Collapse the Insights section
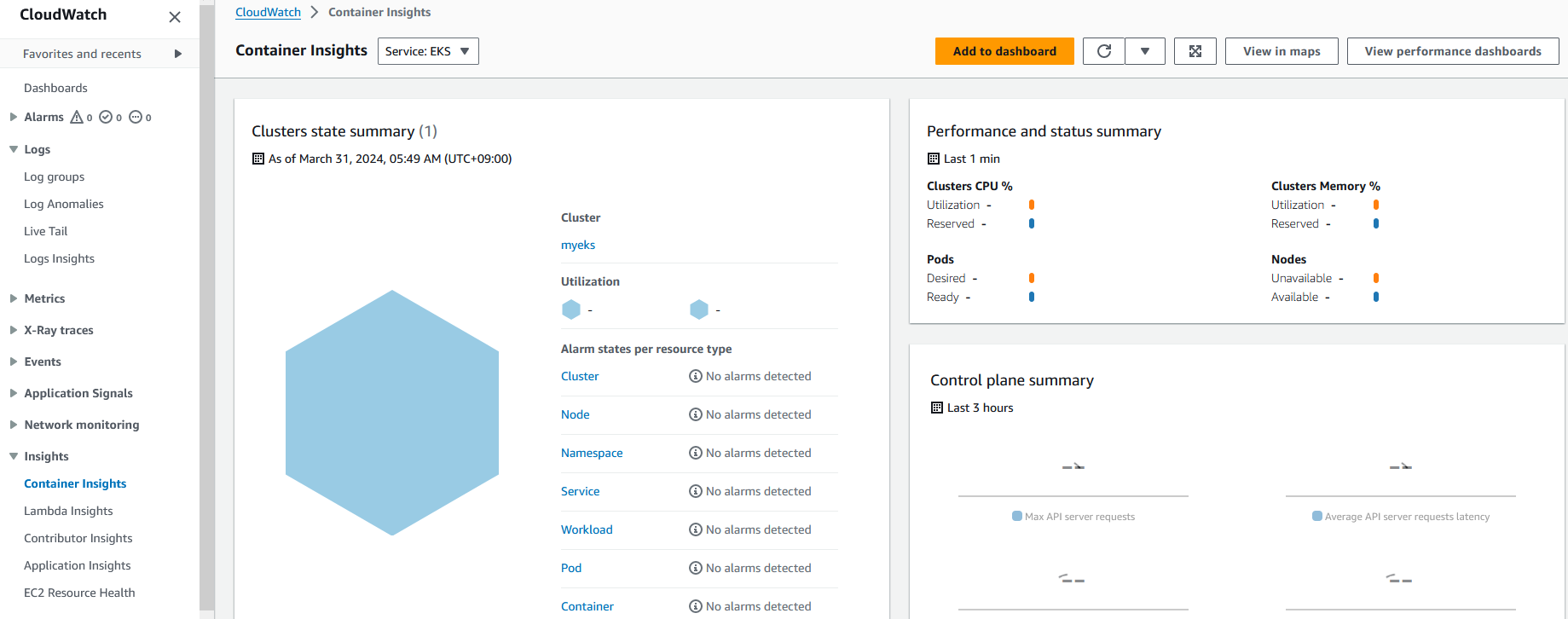 coord(14,456)
